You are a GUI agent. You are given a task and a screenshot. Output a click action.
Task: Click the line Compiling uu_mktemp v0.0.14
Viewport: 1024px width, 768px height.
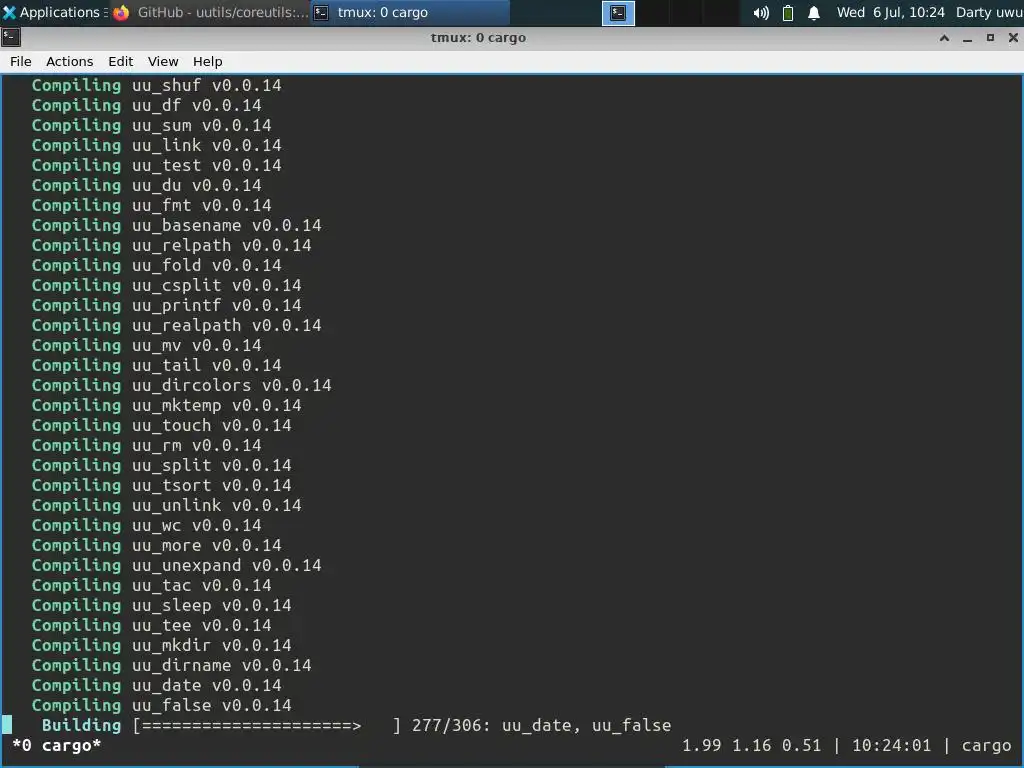click(167, 406)
